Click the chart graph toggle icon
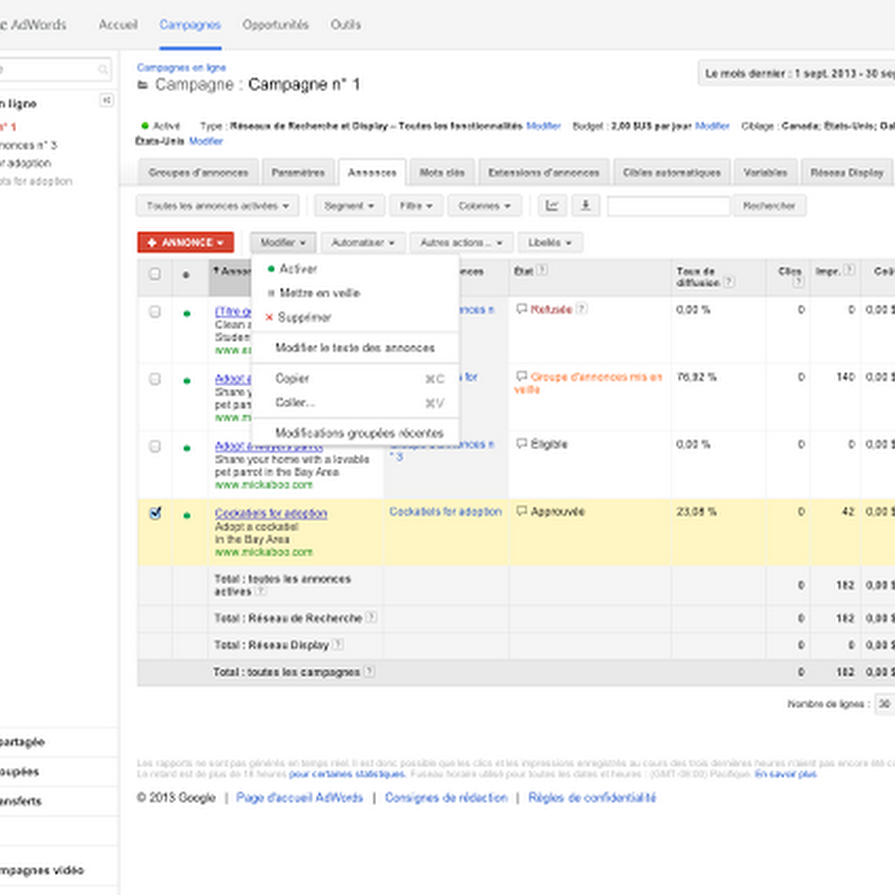 [552, 206]
